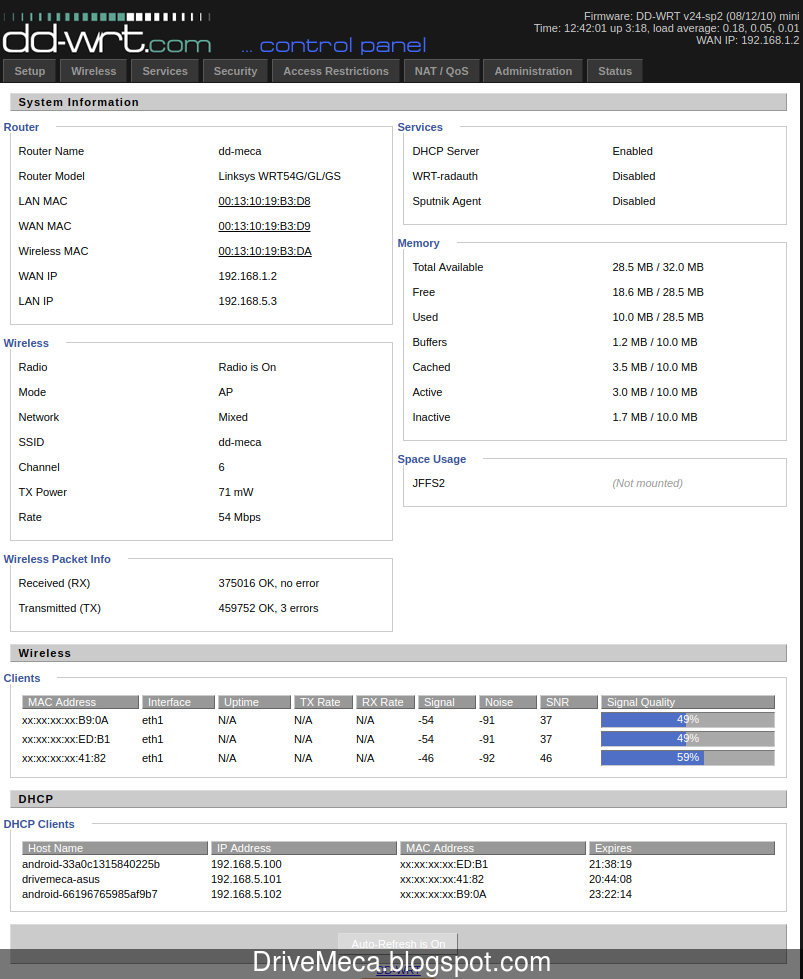The height and width of the screenshot is (979, 803).
Task: Switch to the Setup tab
Action: 29,70
